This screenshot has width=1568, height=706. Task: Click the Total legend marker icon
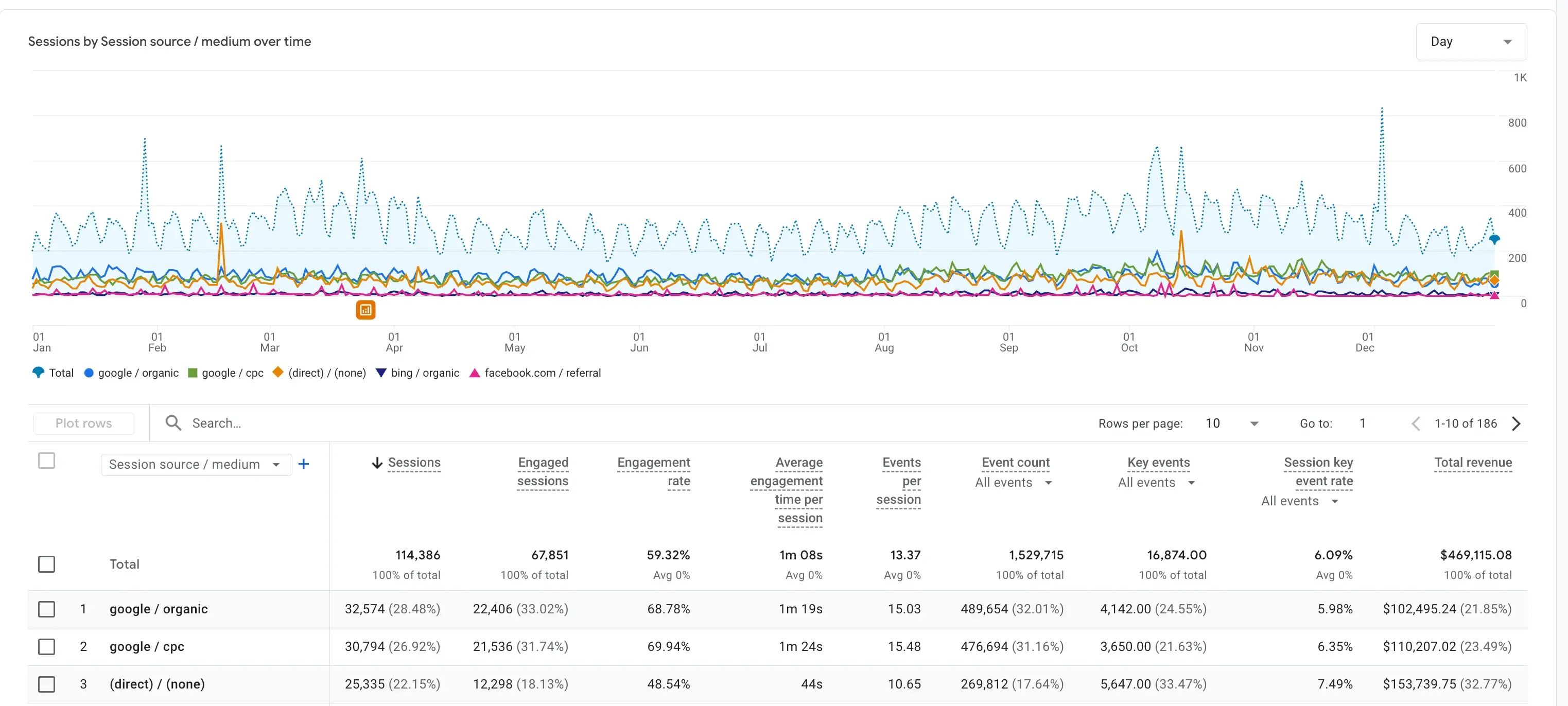pos(38,373)
